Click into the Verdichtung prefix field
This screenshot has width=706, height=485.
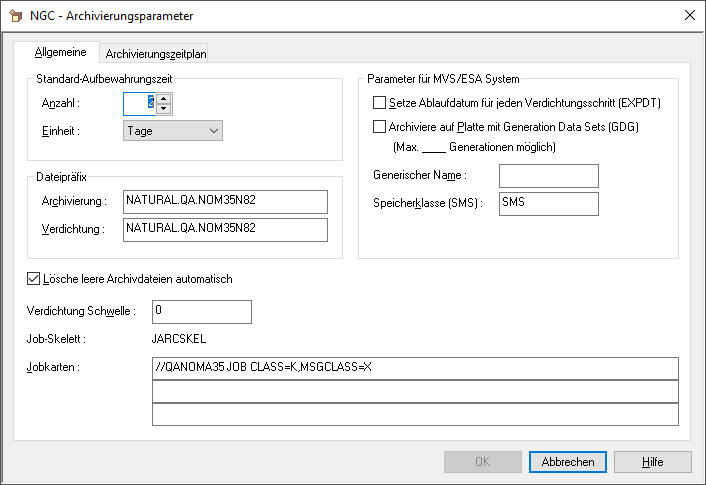(x=225, y=230)
